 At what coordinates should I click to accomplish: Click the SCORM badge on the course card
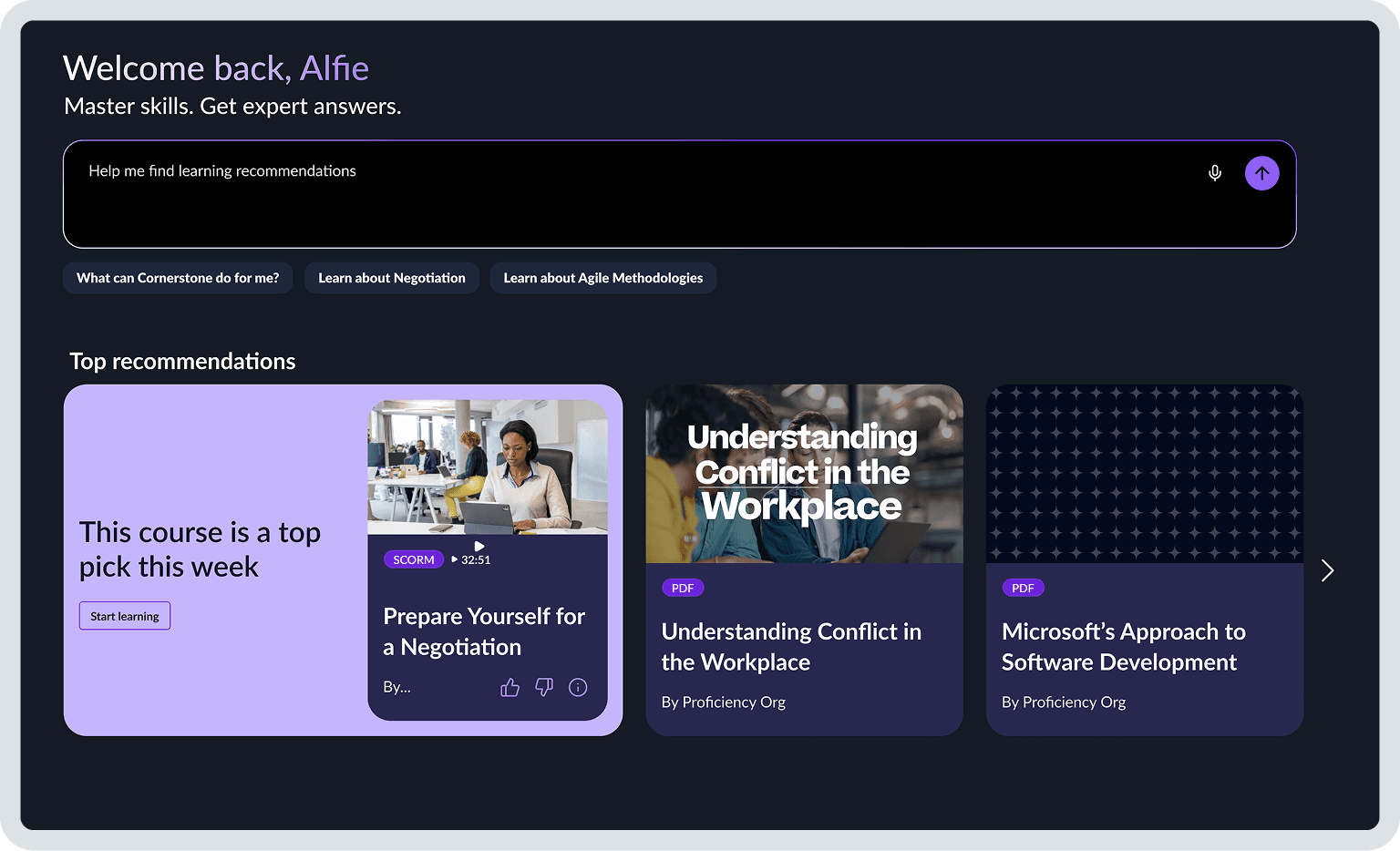(x=414, y=559)
